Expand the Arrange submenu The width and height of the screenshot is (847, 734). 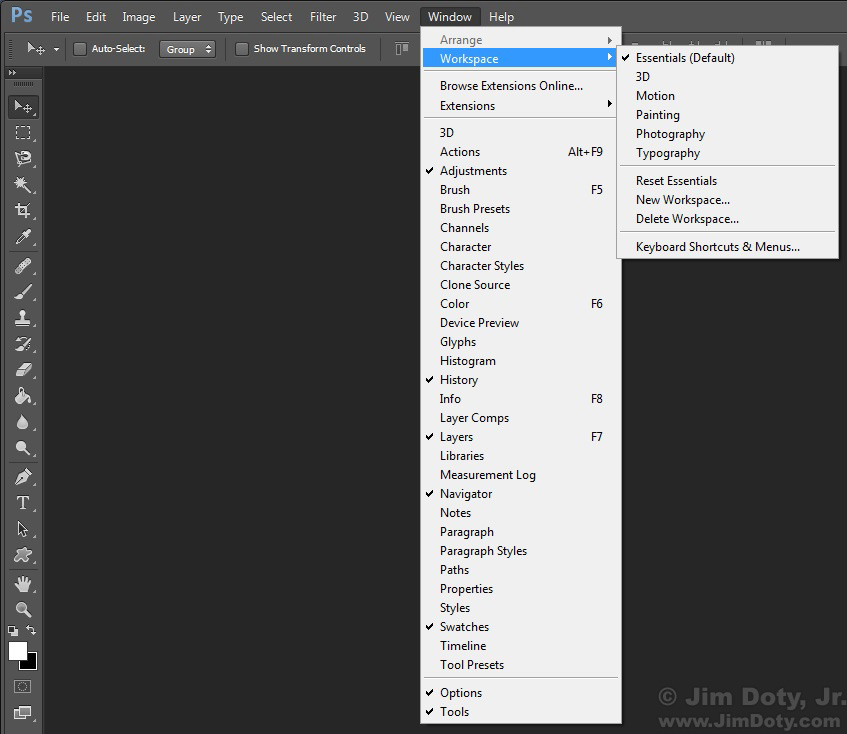pyautogui.click(x=521, y=40)
